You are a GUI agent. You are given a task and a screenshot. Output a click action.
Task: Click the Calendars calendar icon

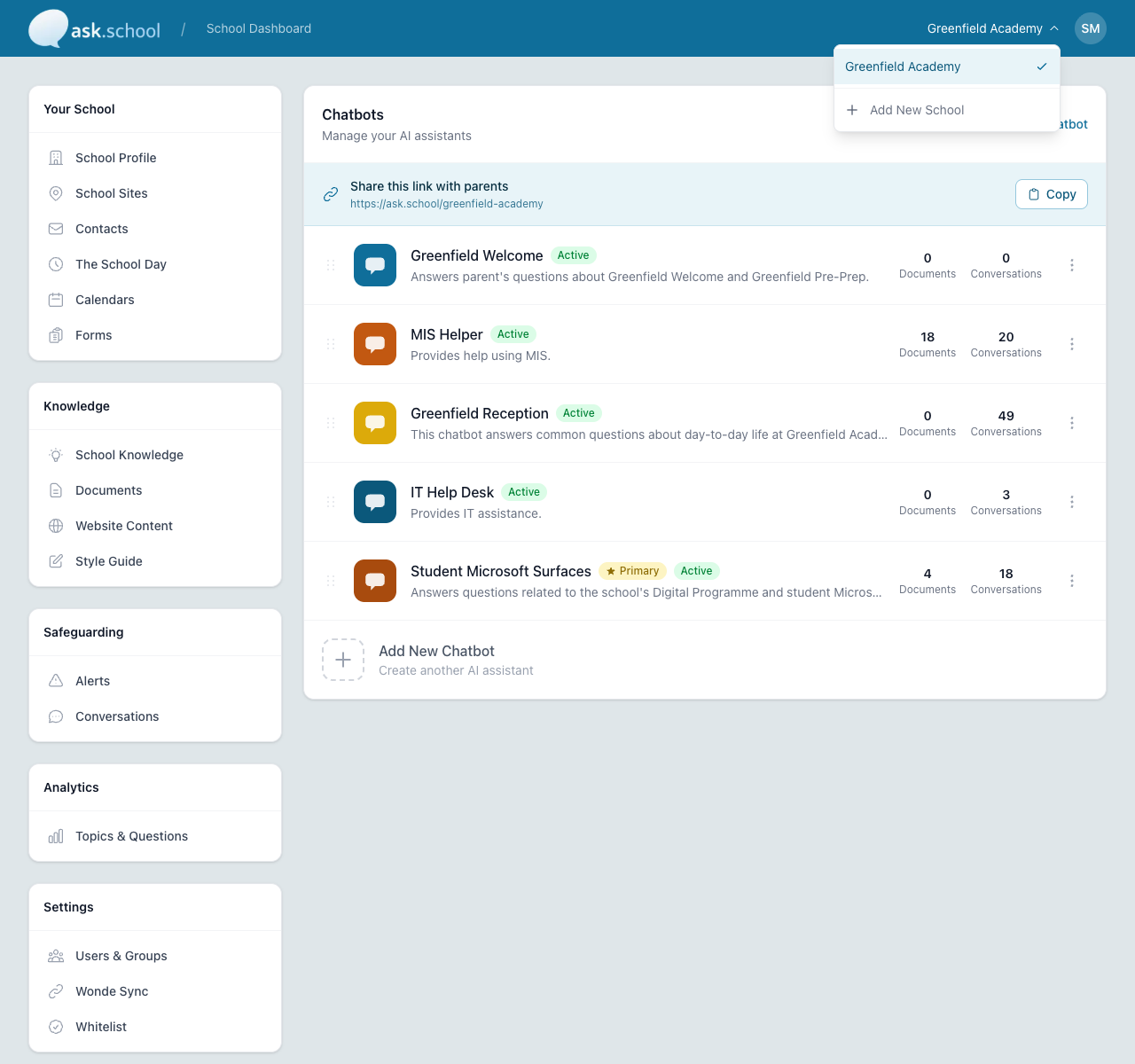point(56,300)
